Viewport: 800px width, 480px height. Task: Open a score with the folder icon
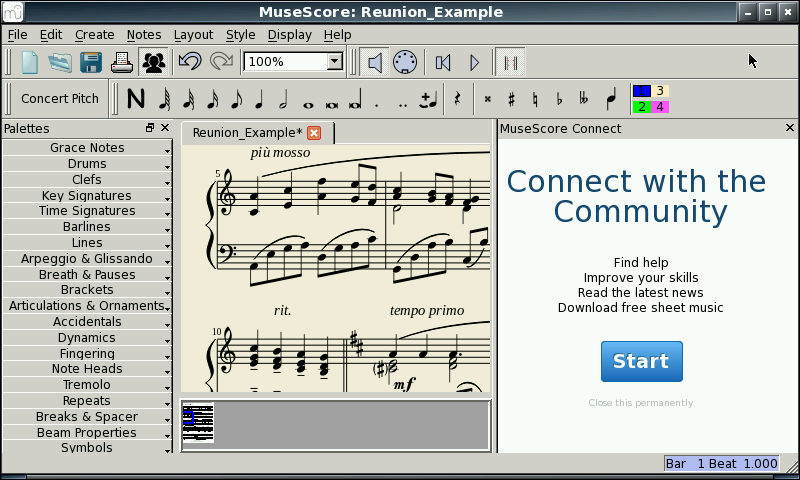[60, 62]
